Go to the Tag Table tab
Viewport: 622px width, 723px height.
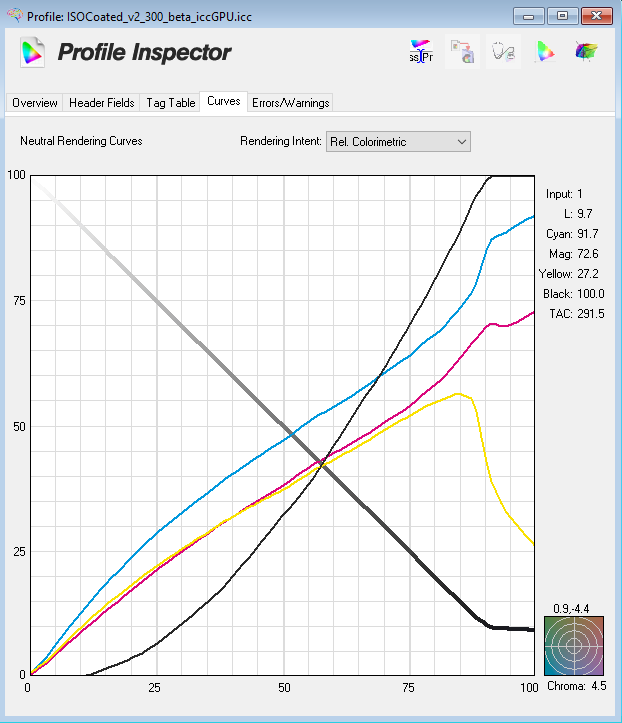[x=171, y=103]
